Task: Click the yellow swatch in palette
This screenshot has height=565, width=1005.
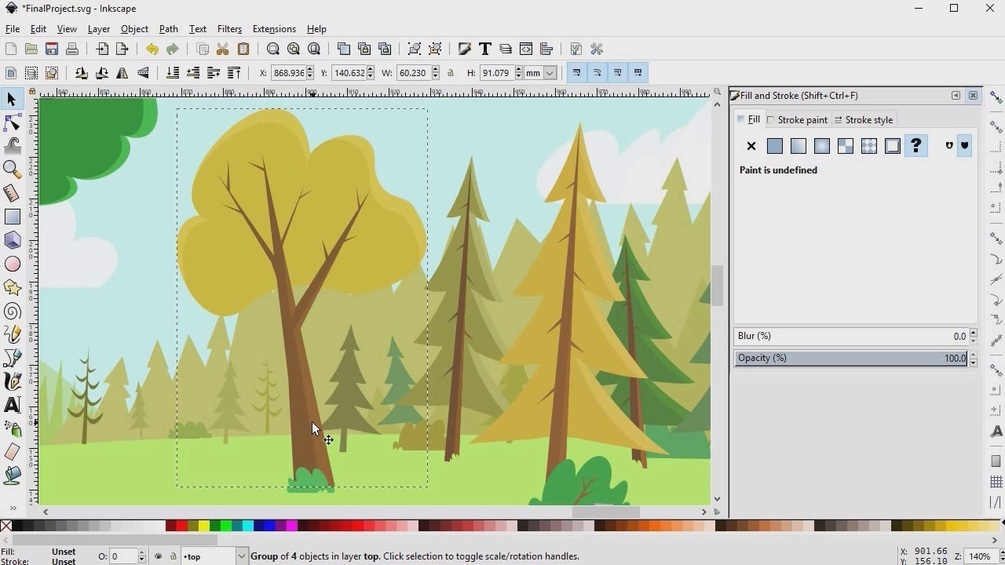Action: (204, 526)
